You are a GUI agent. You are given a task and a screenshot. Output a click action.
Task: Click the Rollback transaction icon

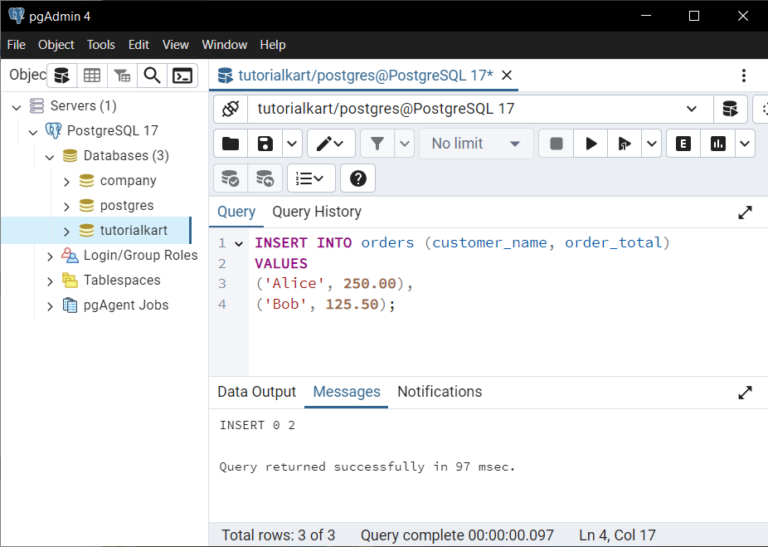pos(265,178)
